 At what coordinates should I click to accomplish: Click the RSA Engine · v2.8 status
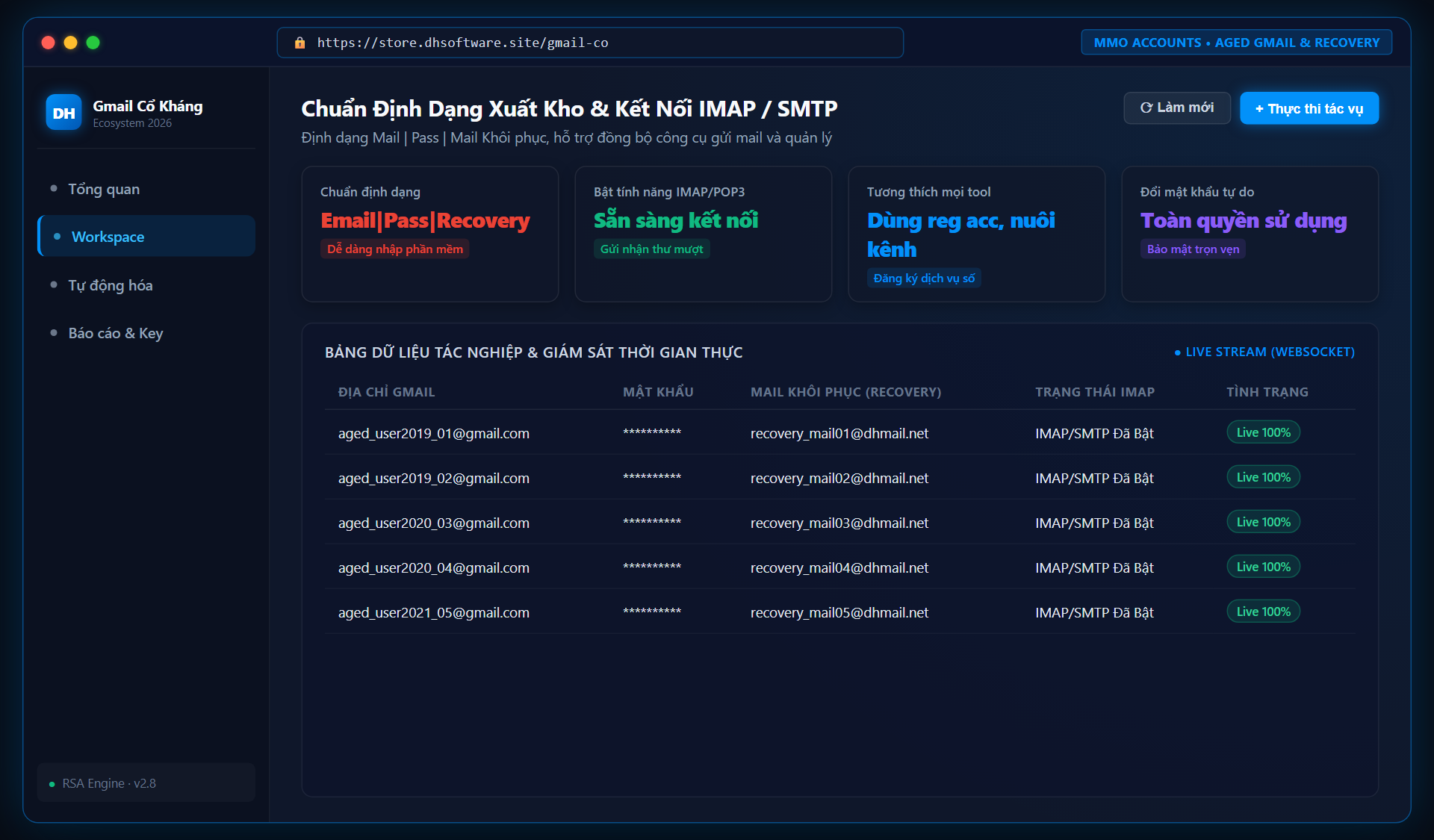coord(146,783)
